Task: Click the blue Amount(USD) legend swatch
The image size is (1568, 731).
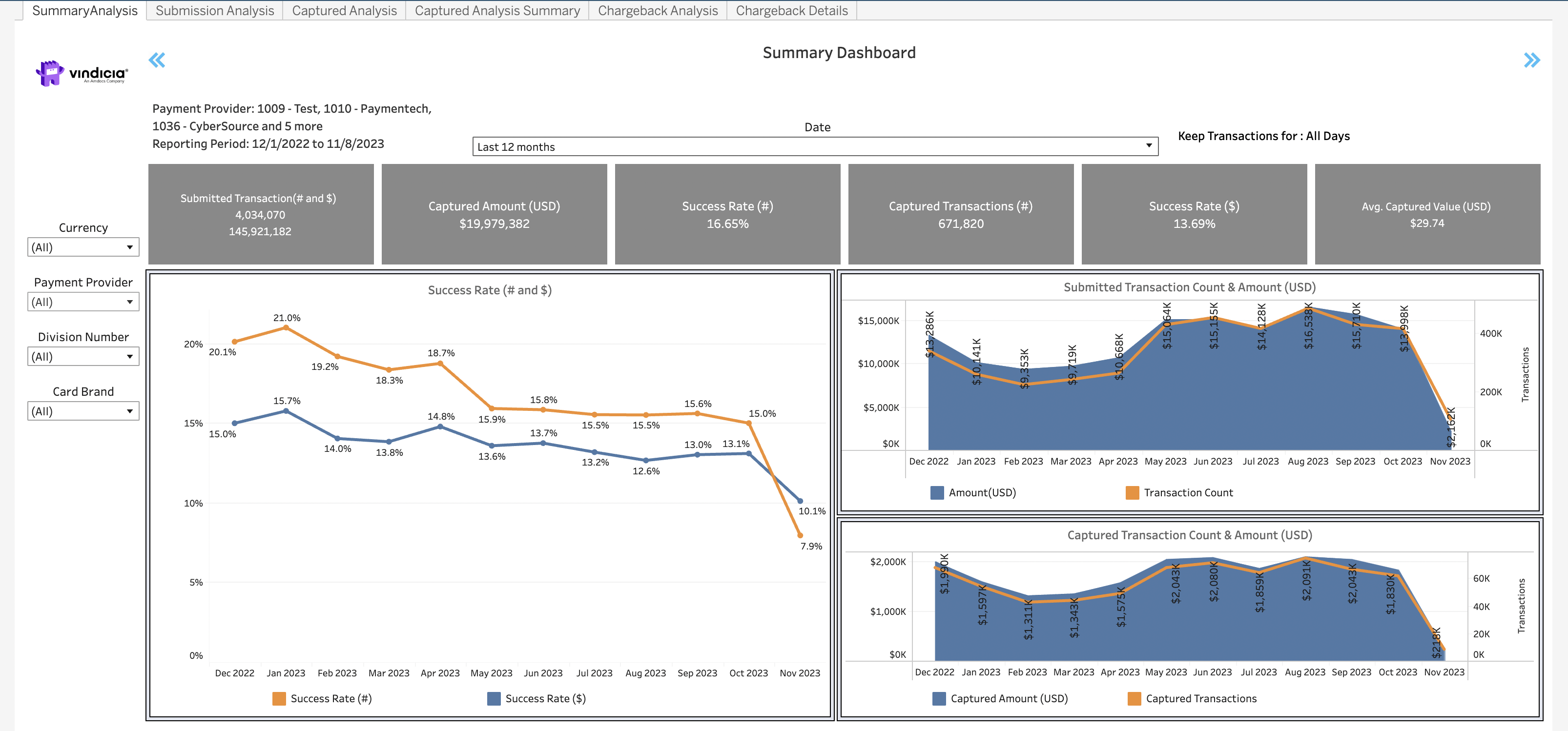Action: (937, 492)
